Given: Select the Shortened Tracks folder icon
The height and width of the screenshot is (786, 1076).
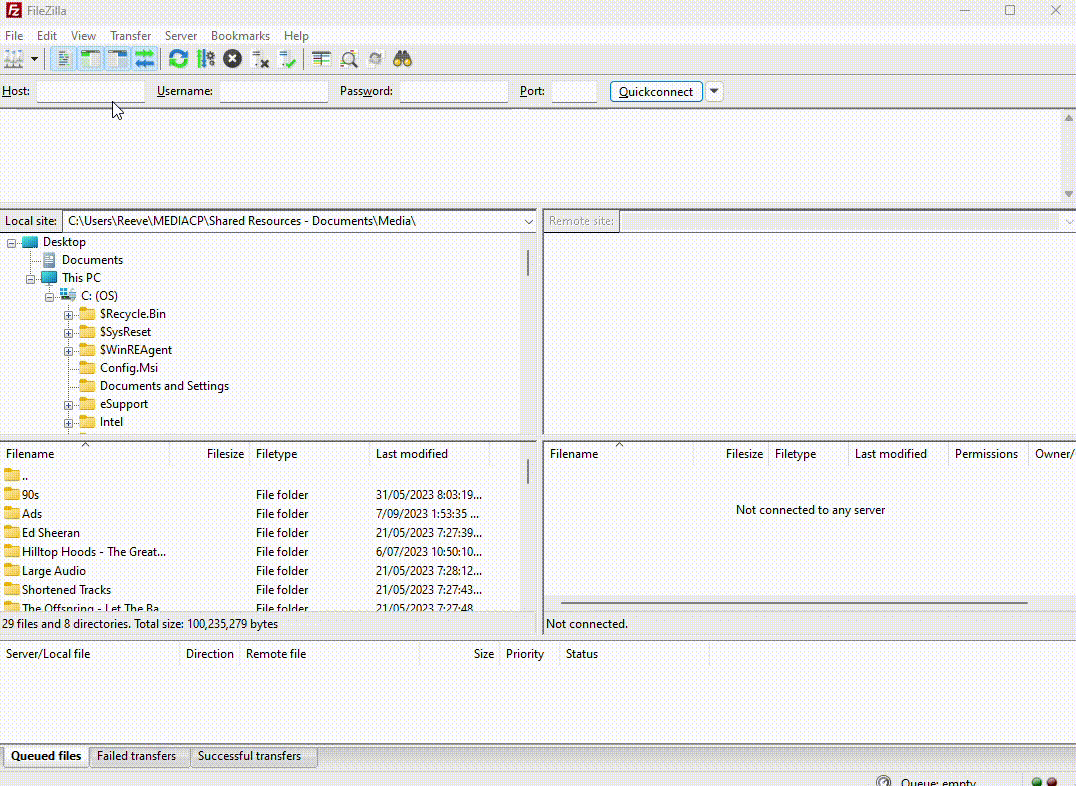Looking at the screenshot, I should (12, 589).
